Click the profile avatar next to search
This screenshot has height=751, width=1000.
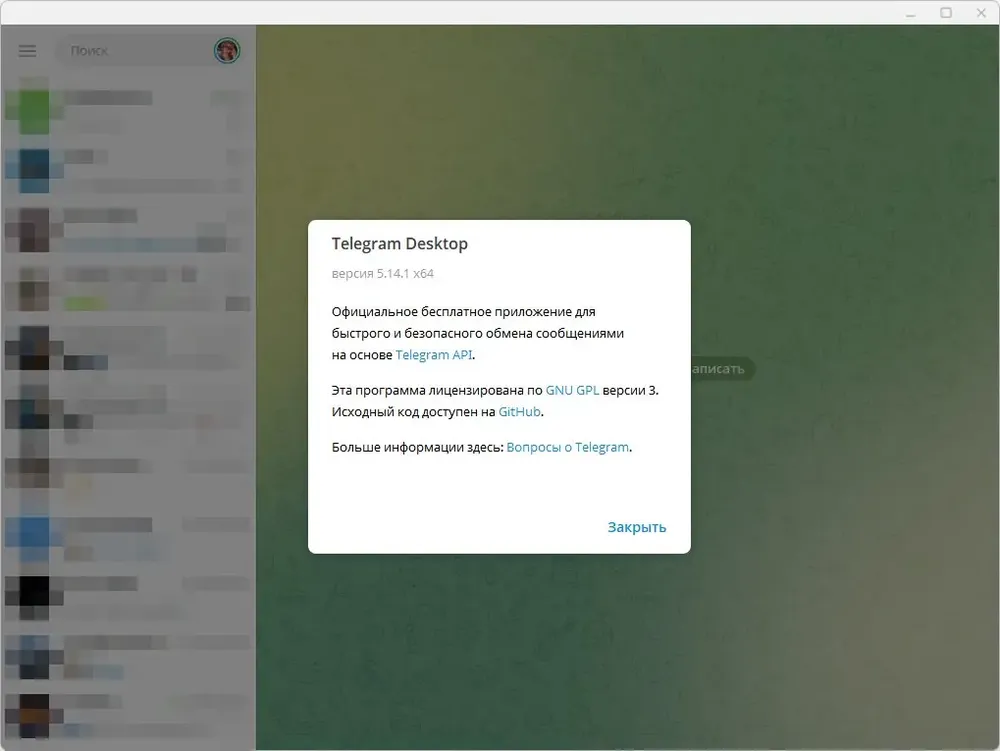coord(226,50)
